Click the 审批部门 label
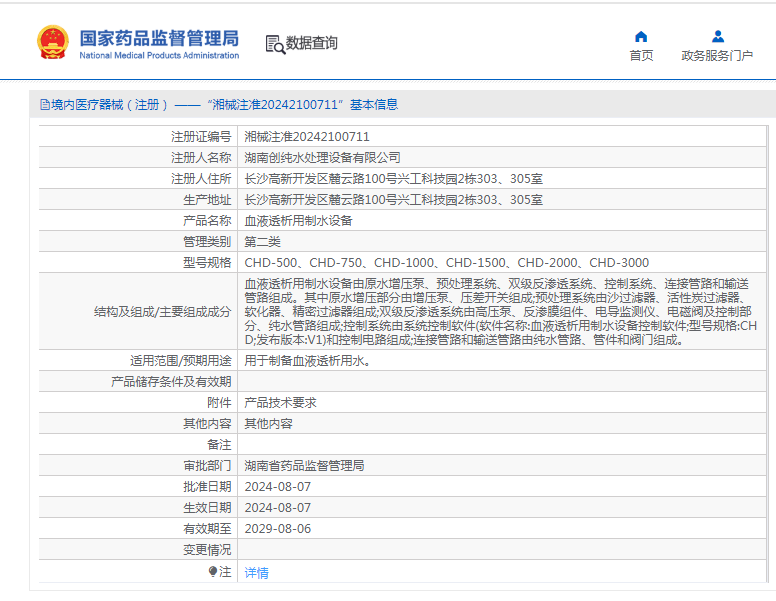Viewport: 776px width, 601px height. [x=207, y=466]
